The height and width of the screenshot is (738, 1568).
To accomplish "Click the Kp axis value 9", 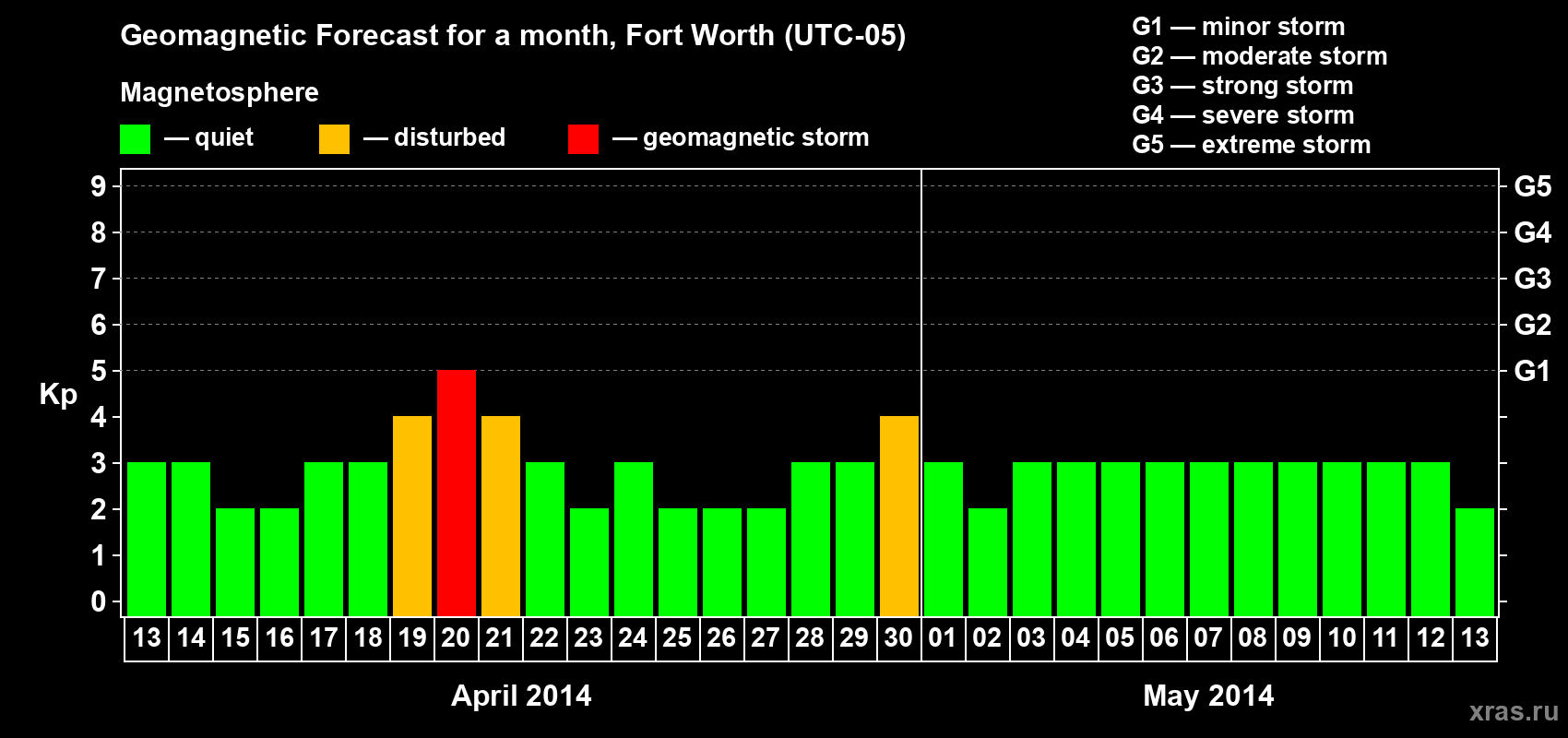I will [x=99, y=186].
